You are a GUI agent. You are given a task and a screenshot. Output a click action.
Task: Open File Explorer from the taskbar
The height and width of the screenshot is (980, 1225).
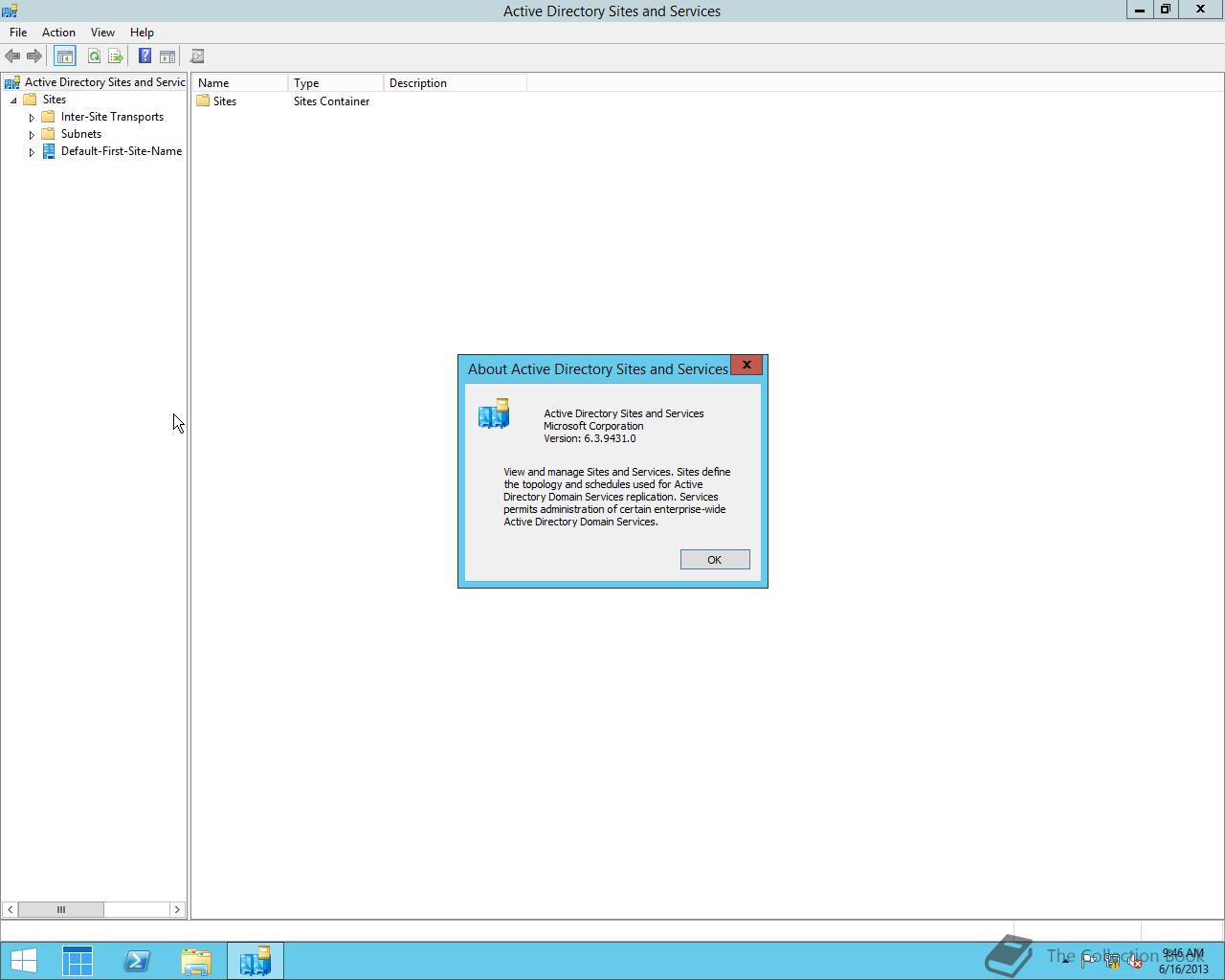click(196, 961)
